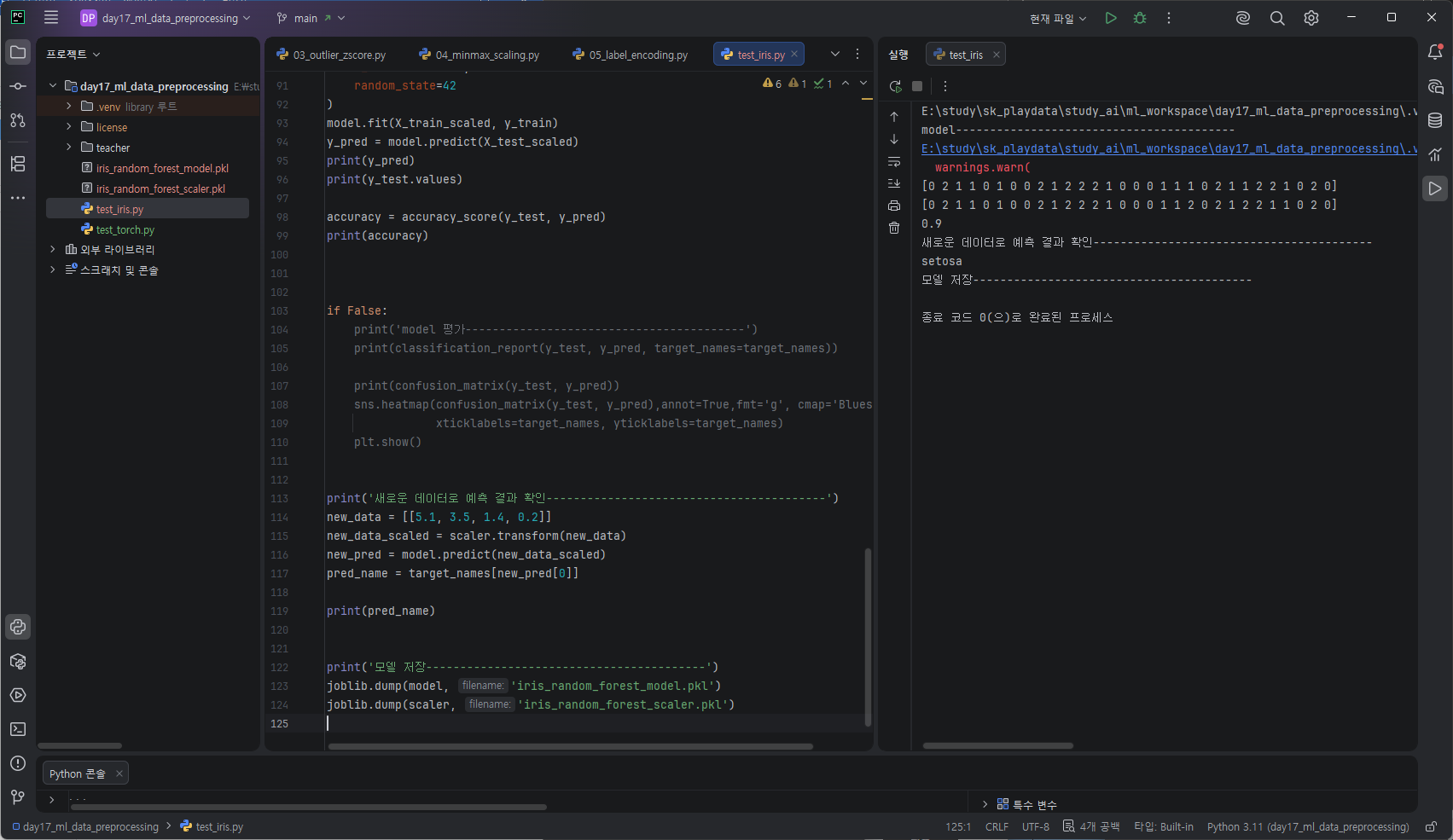
Task: Show more tool windows ellipsis
Action: (x=18, y=198)
